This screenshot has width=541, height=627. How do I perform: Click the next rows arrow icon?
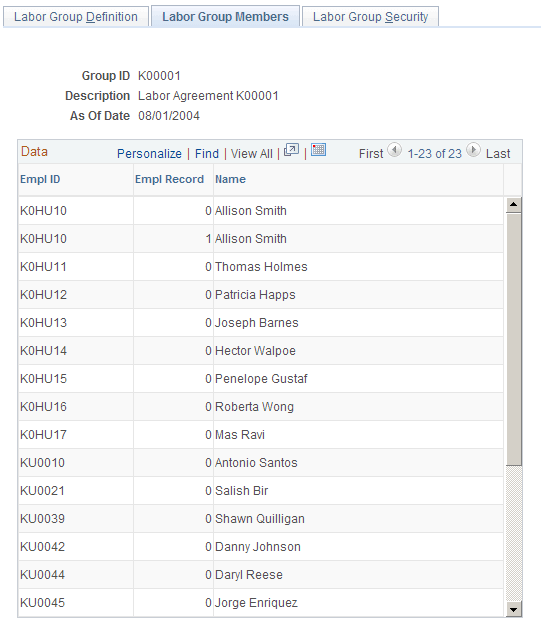tap(473, 150)
